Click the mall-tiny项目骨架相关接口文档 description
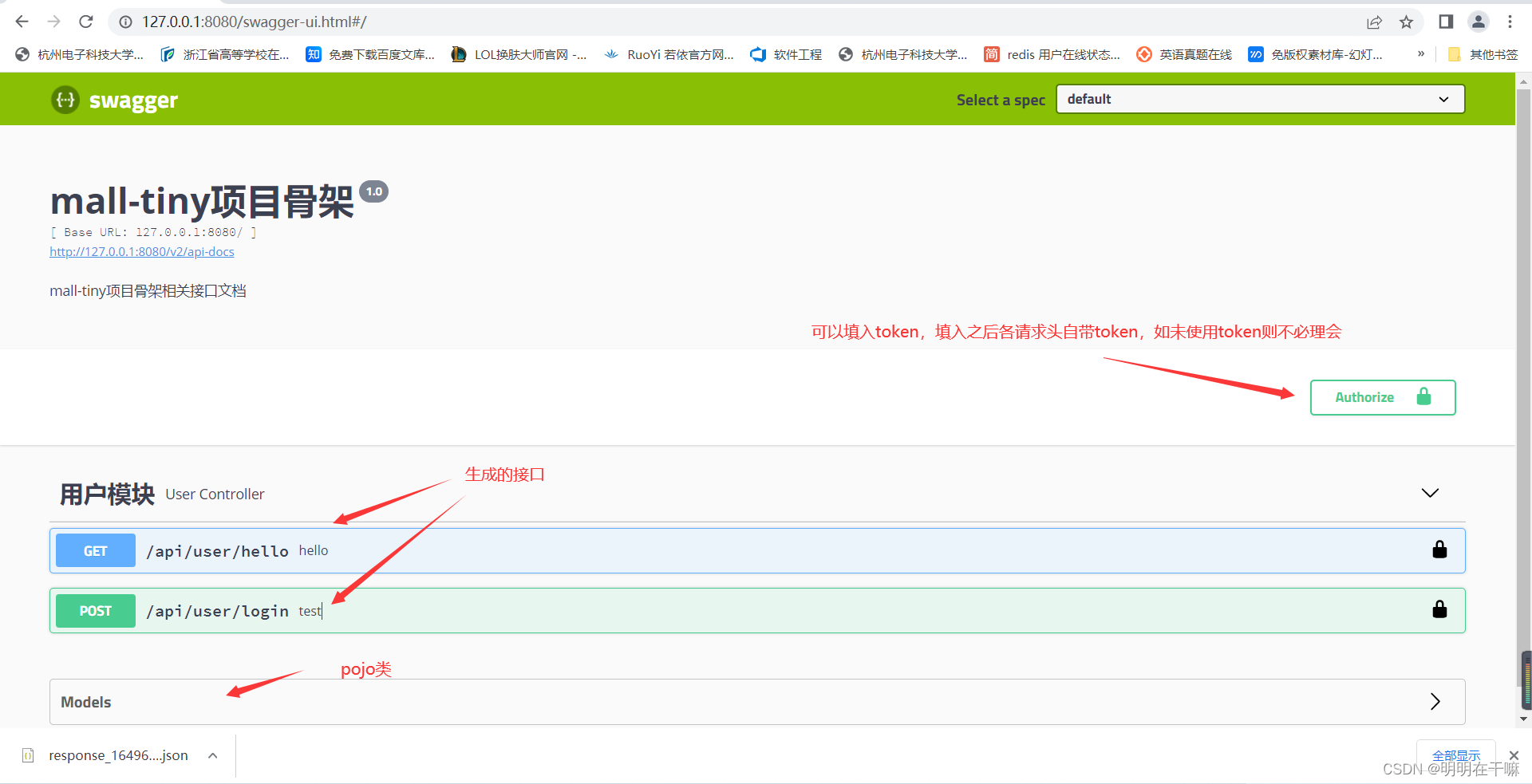Screen dimensions: 1532x784 coord(148,291)
